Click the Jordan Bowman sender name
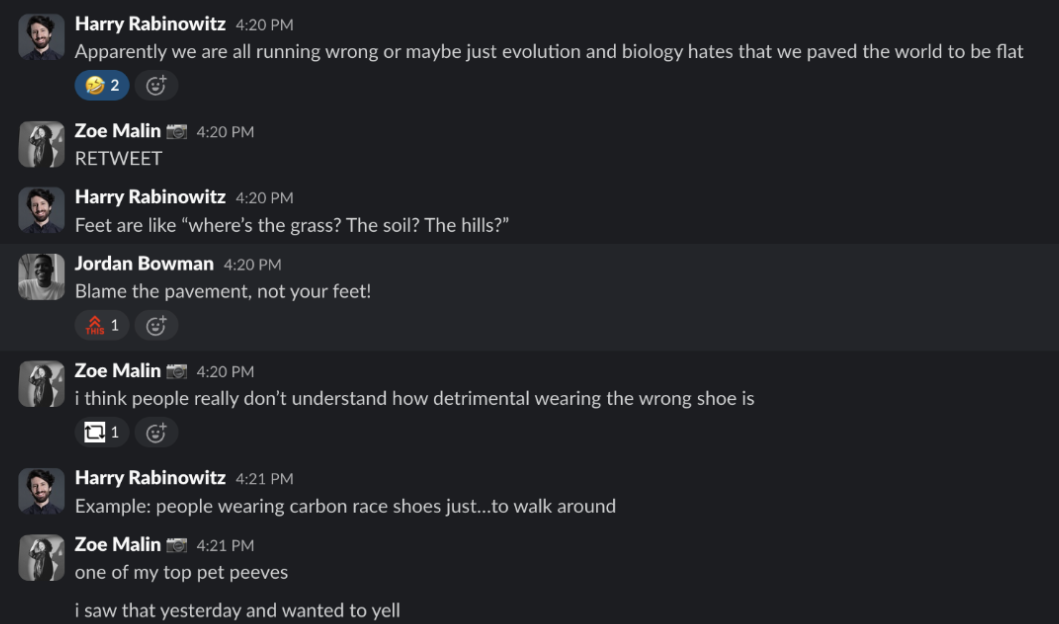The image size is (1059, 624). [144, 263]
